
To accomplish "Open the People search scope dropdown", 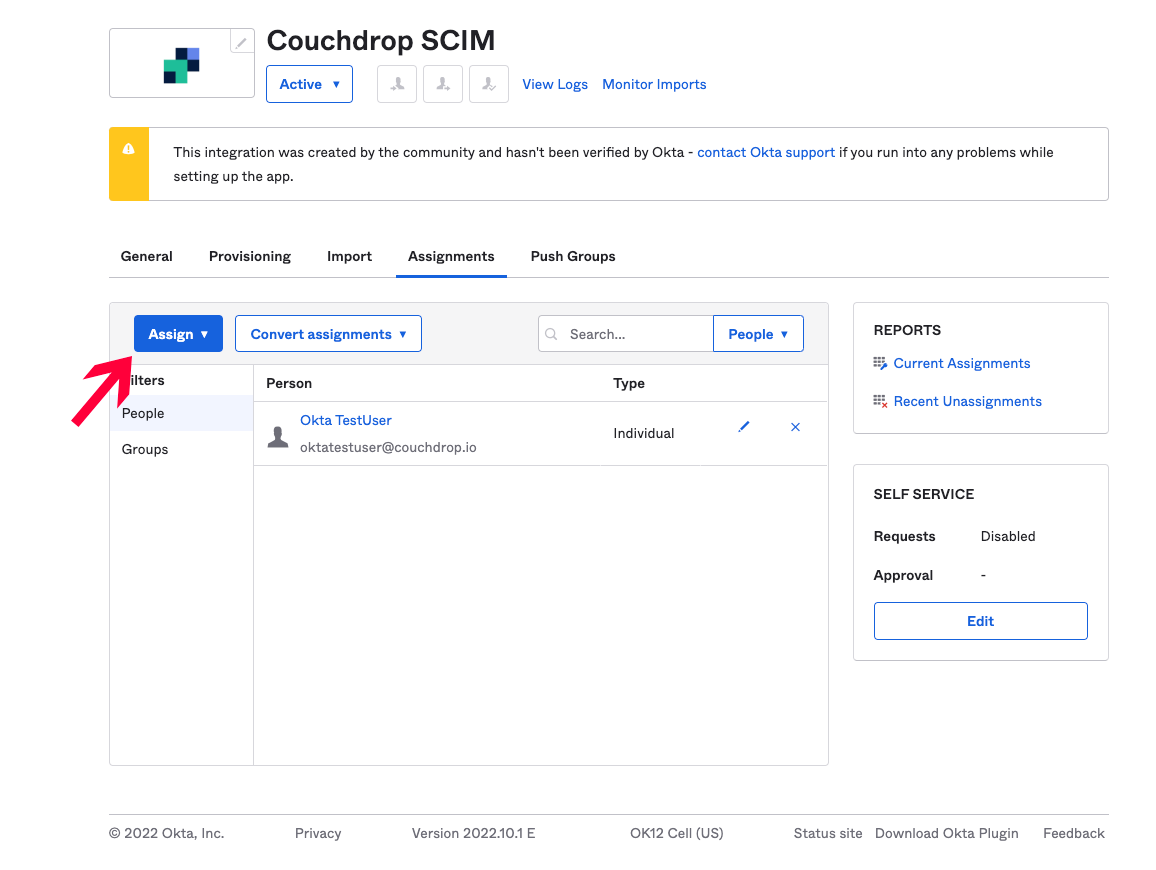I will coord(758,334).
